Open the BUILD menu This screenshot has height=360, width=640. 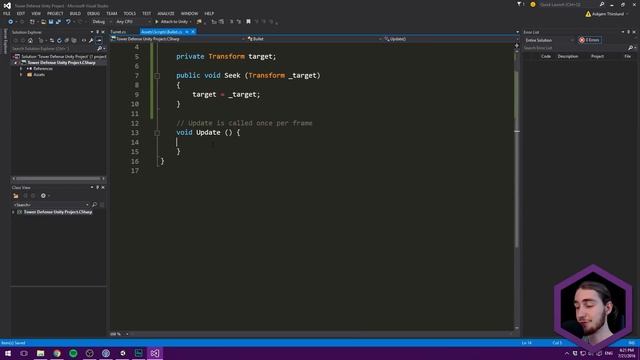[75, 13]
